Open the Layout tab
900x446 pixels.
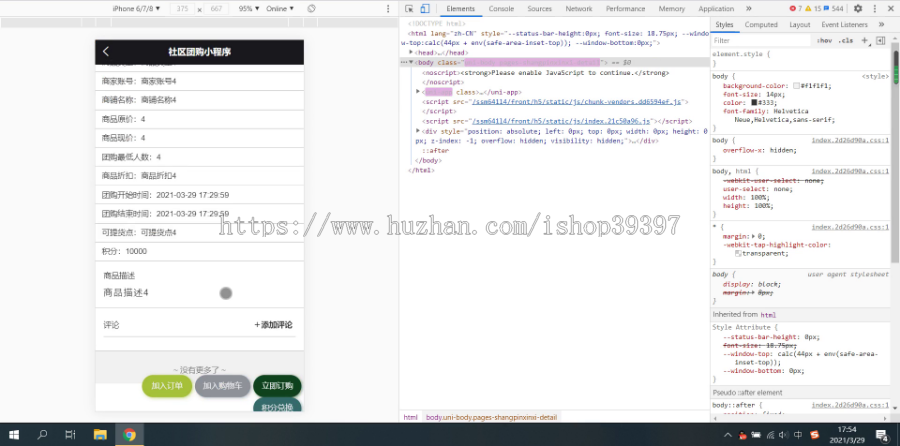coord(800,25)
